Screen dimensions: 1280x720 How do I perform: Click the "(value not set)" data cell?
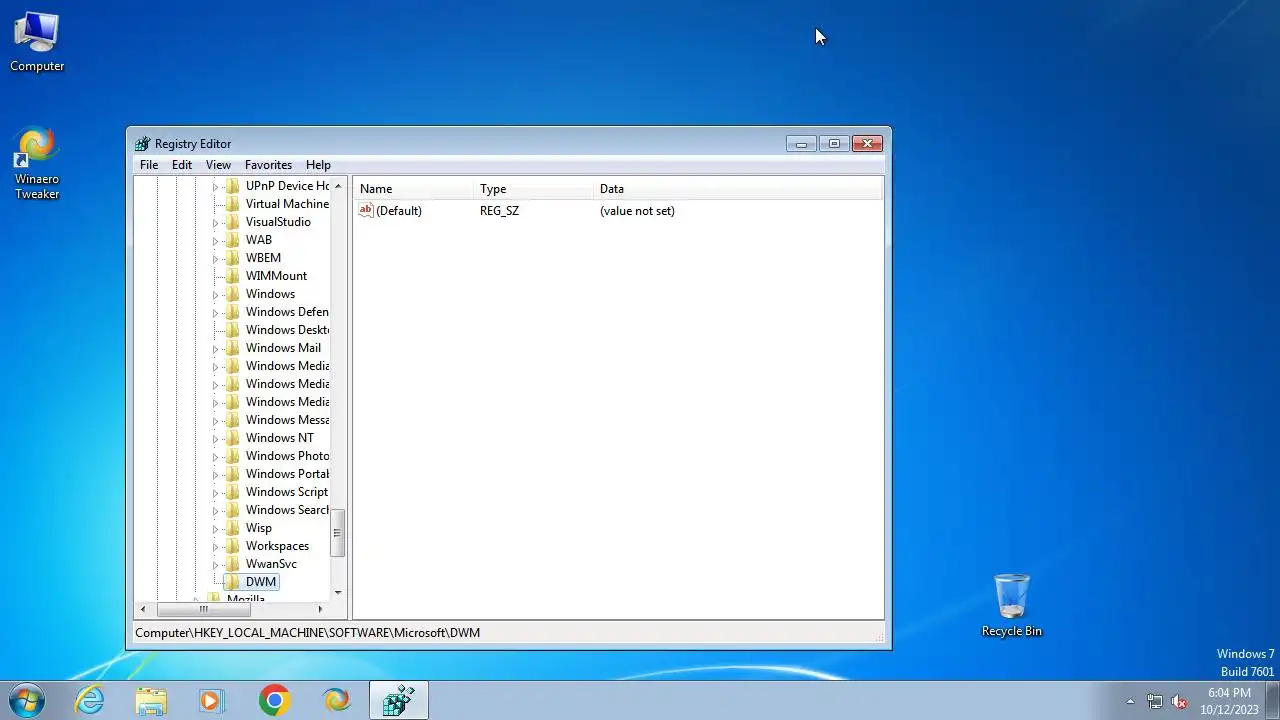(x=637, y=211)
